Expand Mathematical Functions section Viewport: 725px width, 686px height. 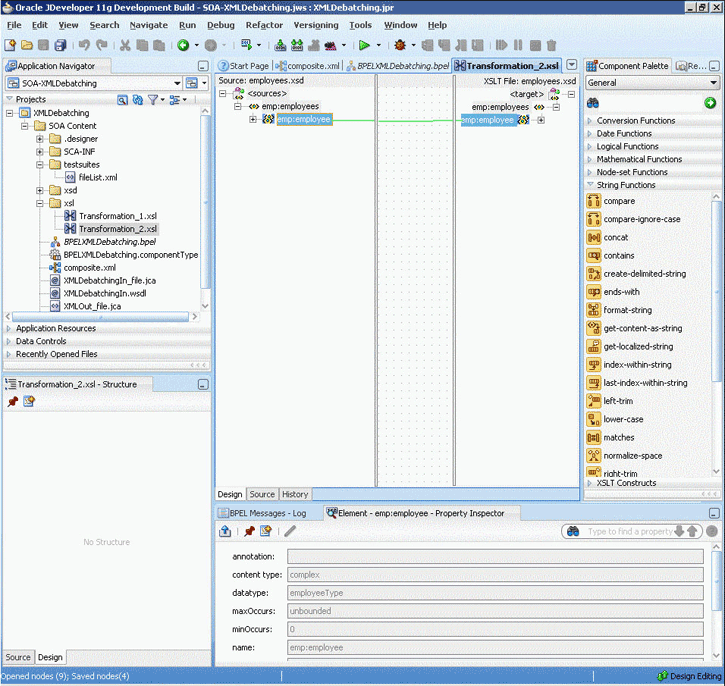[589, 159]
